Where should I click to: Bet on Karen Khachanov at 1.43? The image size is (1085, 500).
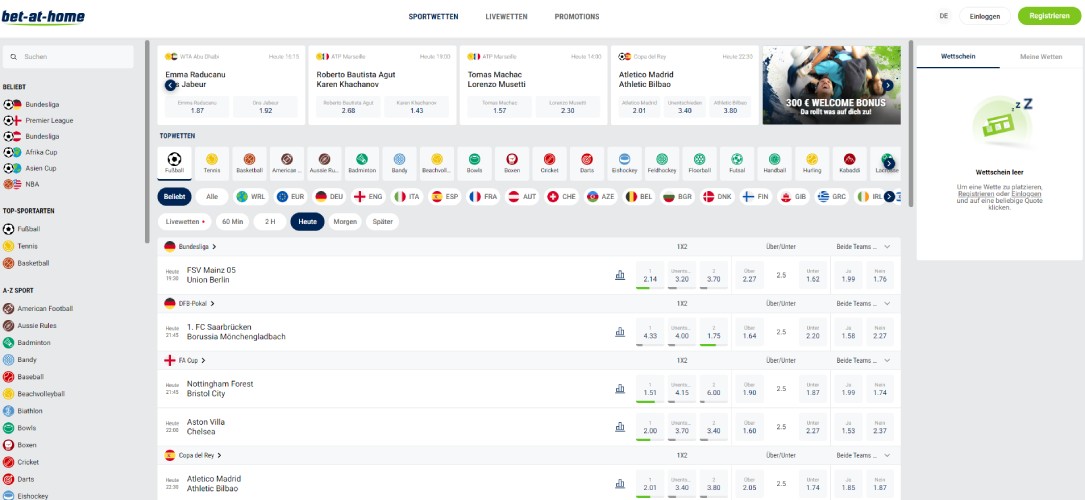click(x=417, y=107)
